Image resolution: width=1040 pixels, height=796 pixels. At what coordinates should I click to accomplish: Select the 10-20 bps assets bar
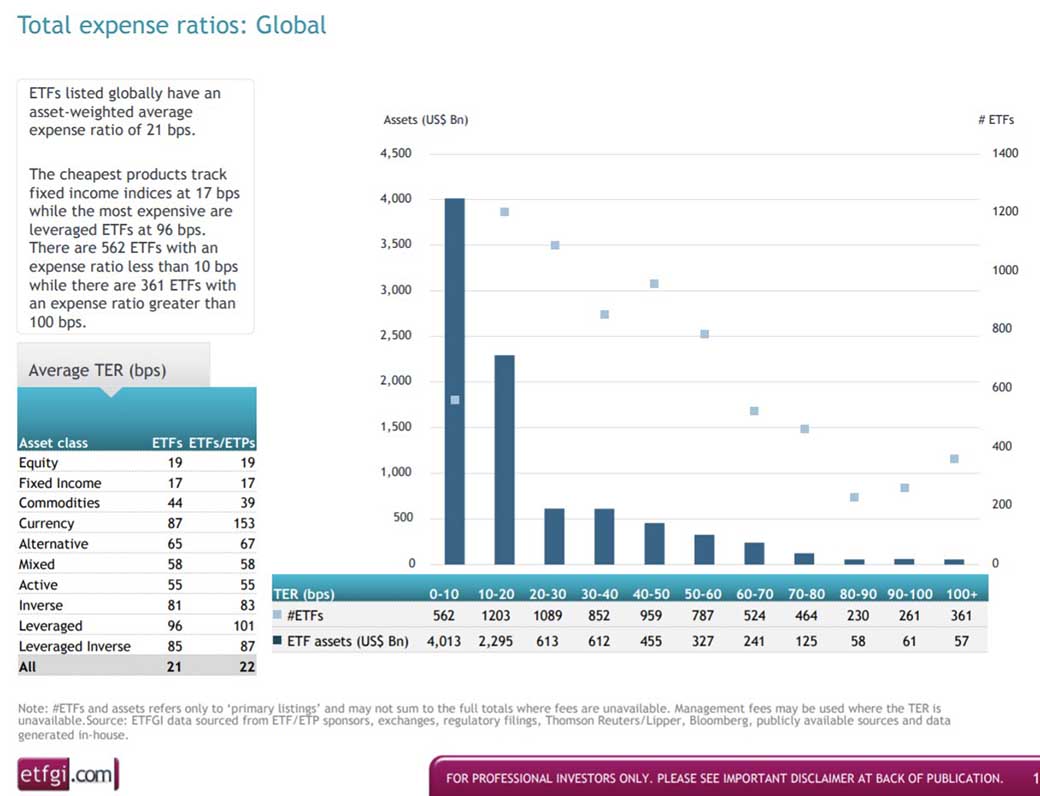point(505,460)
